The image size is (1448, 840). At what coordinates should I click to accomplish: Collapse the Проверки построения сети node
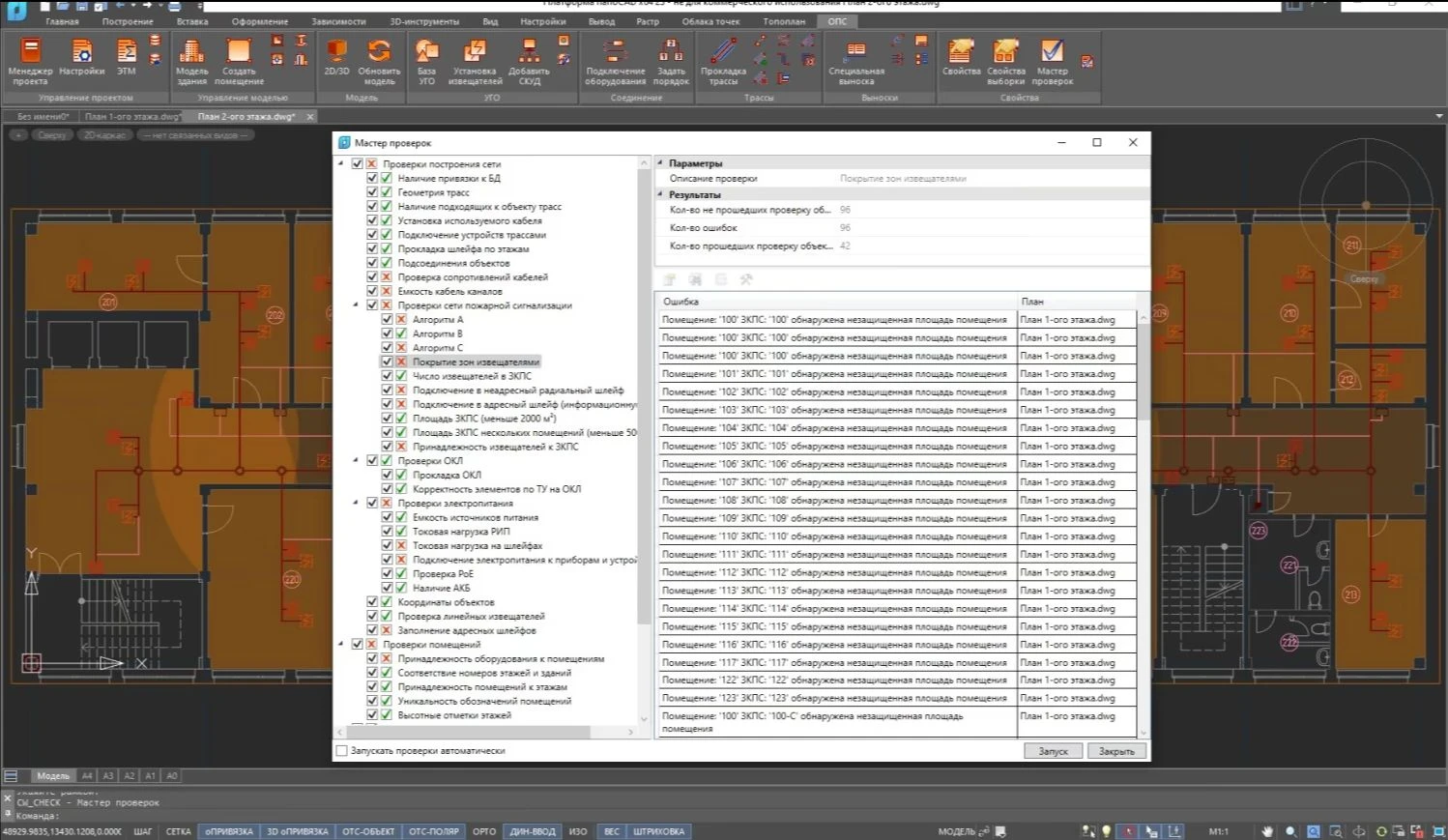(x=341, y=164)
